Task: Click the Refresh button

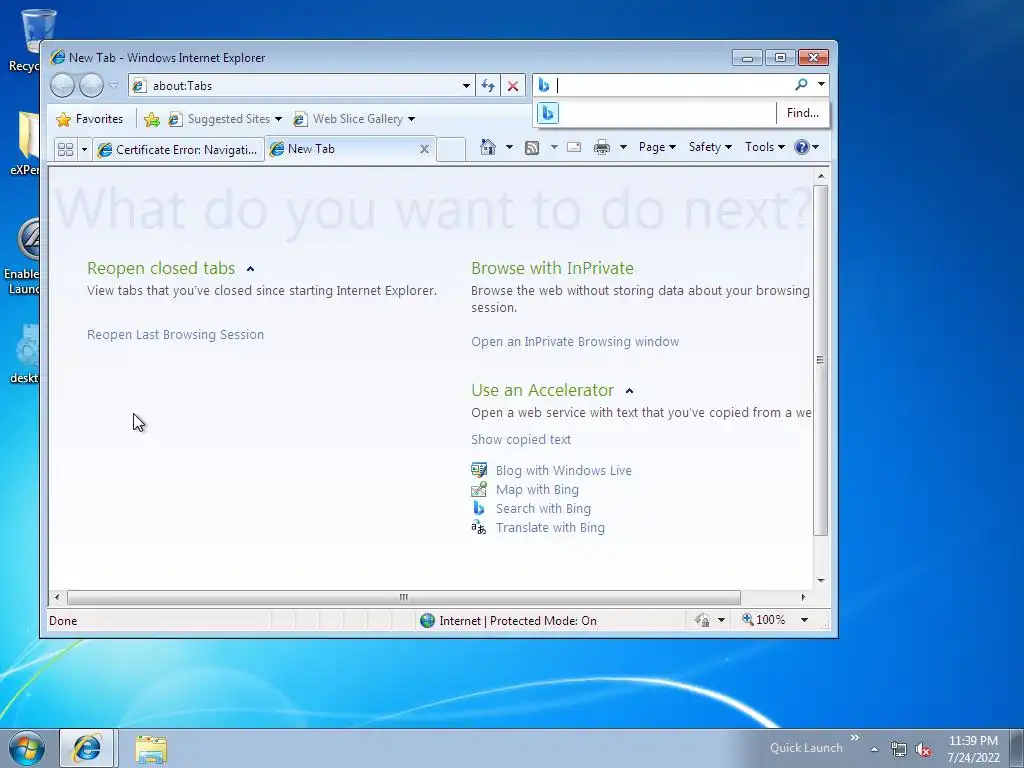Action: click(x=488, y=86)
